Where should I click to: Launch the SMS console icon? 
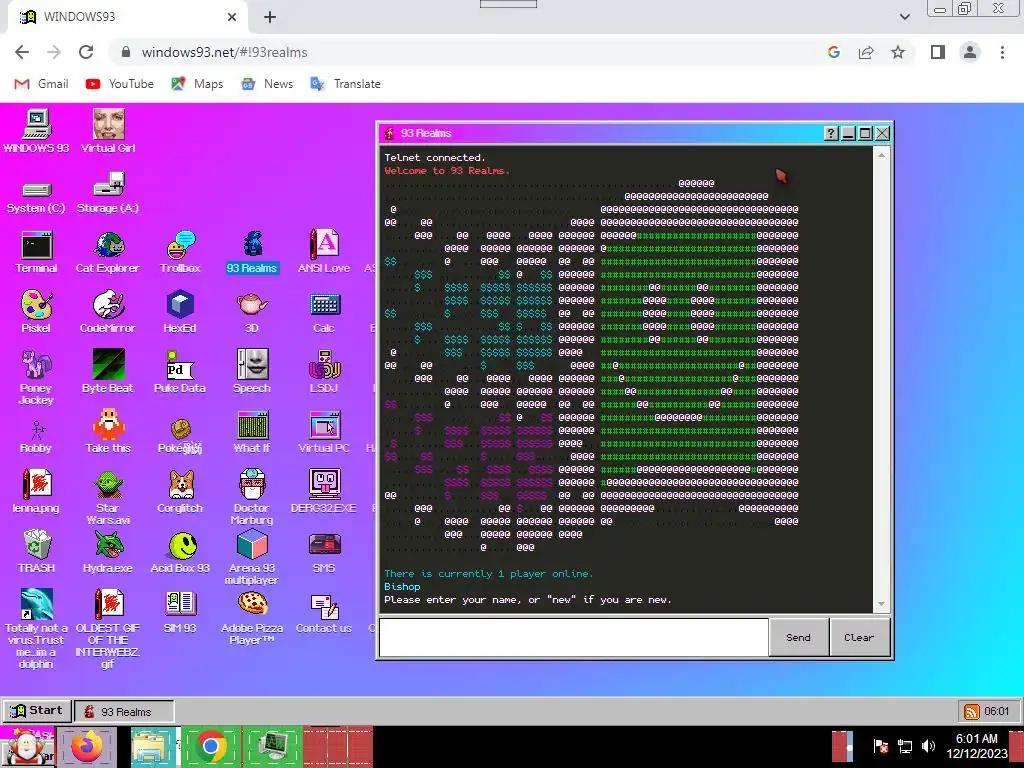[x=324, y=553]
